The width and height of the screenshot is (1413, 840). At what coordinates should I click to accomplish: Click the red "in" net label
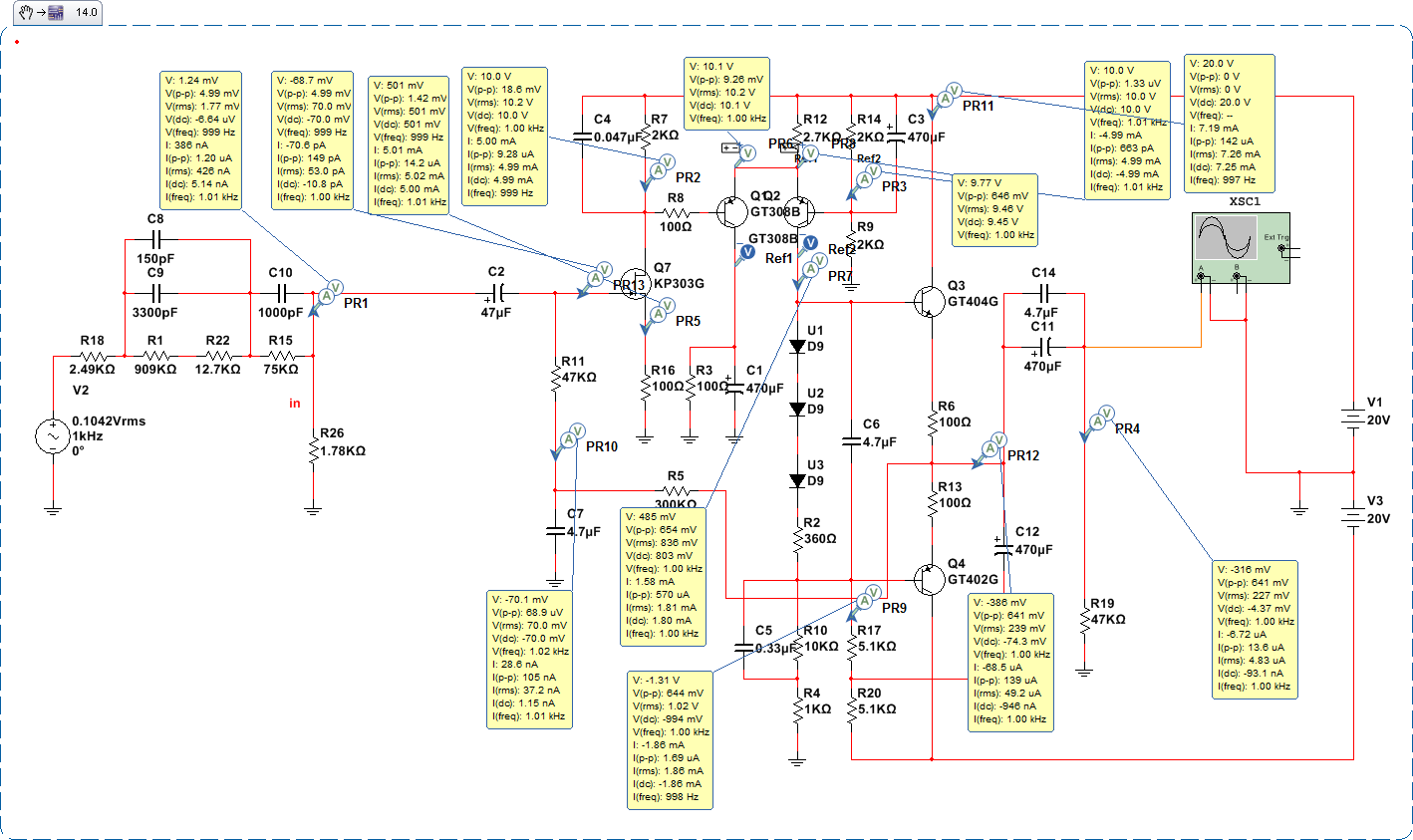(x=295, y=404)
